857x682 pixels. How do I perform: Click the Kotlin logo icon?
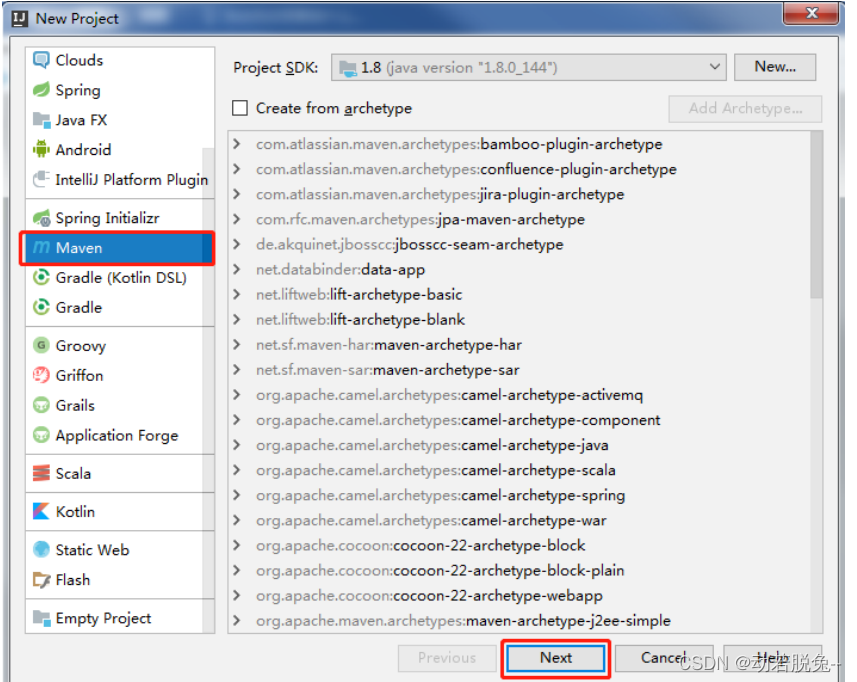tap(42, 512)
